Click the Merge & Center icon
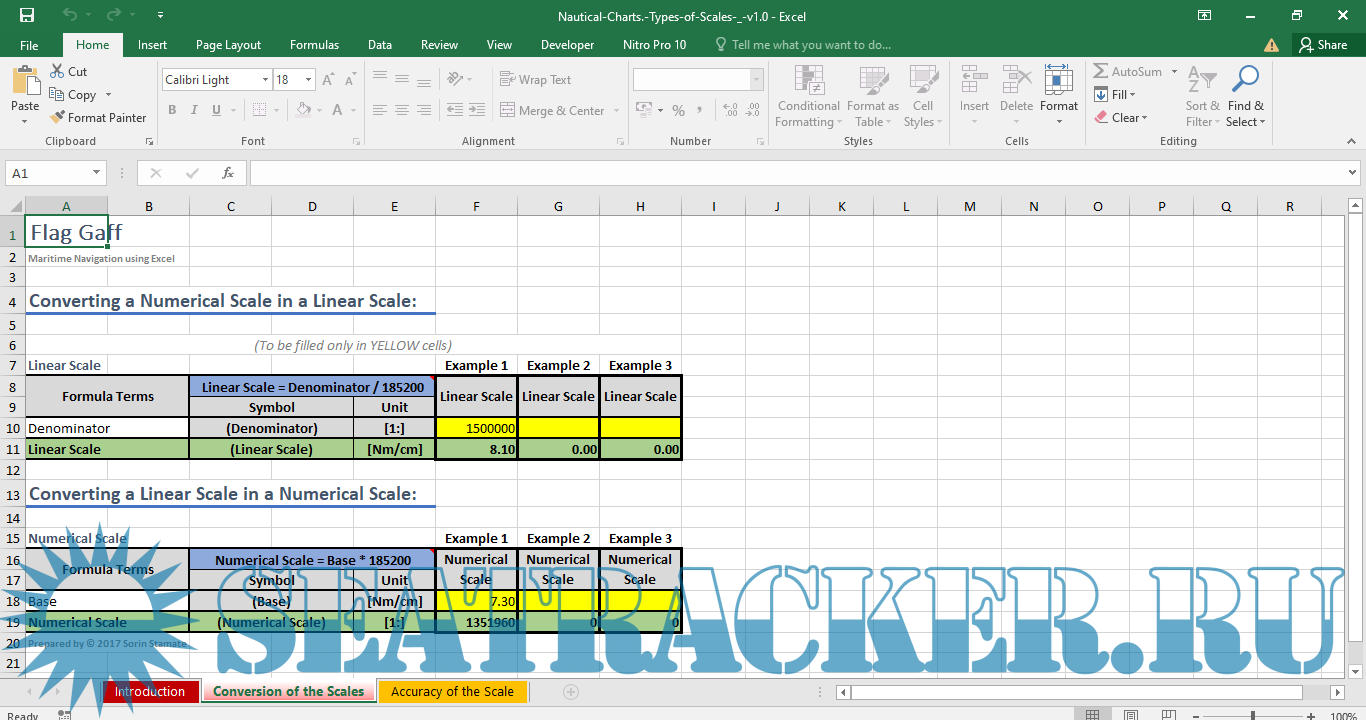Screen dimensions: 1366x720 (507, 111)
